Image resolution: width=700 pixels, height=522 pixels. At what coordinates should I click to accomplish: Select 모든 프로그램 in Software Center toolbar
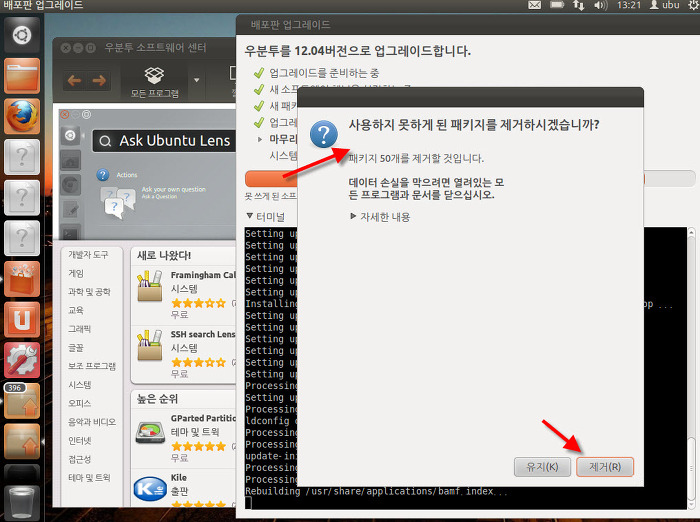pyautogui.click(x=154, y=81)
